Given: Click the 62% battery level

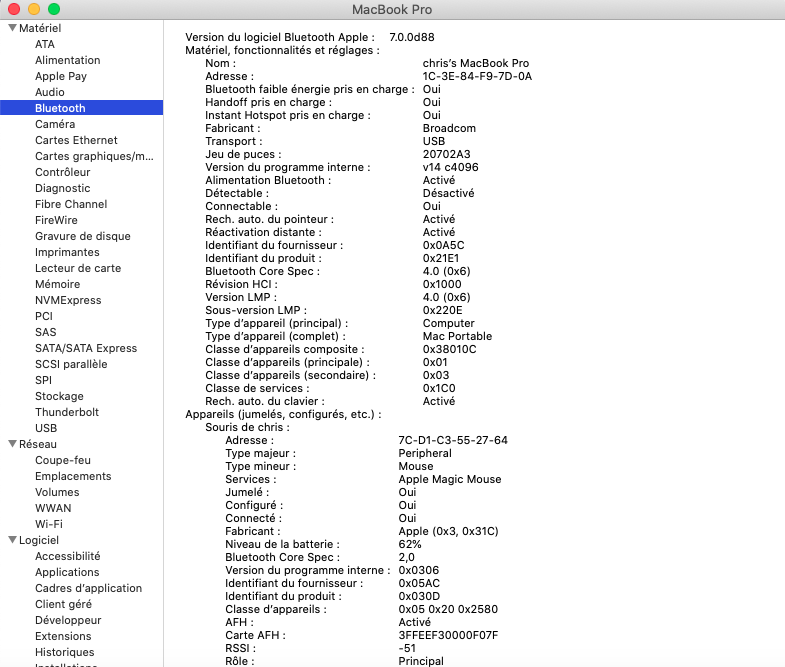Looking at the screenshot, I should [x=410, y=544].
